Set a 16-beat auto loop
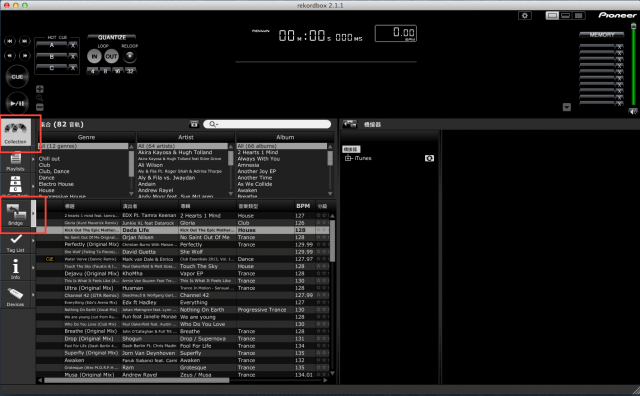The image size is (640, 396). [x=118, y=71]
